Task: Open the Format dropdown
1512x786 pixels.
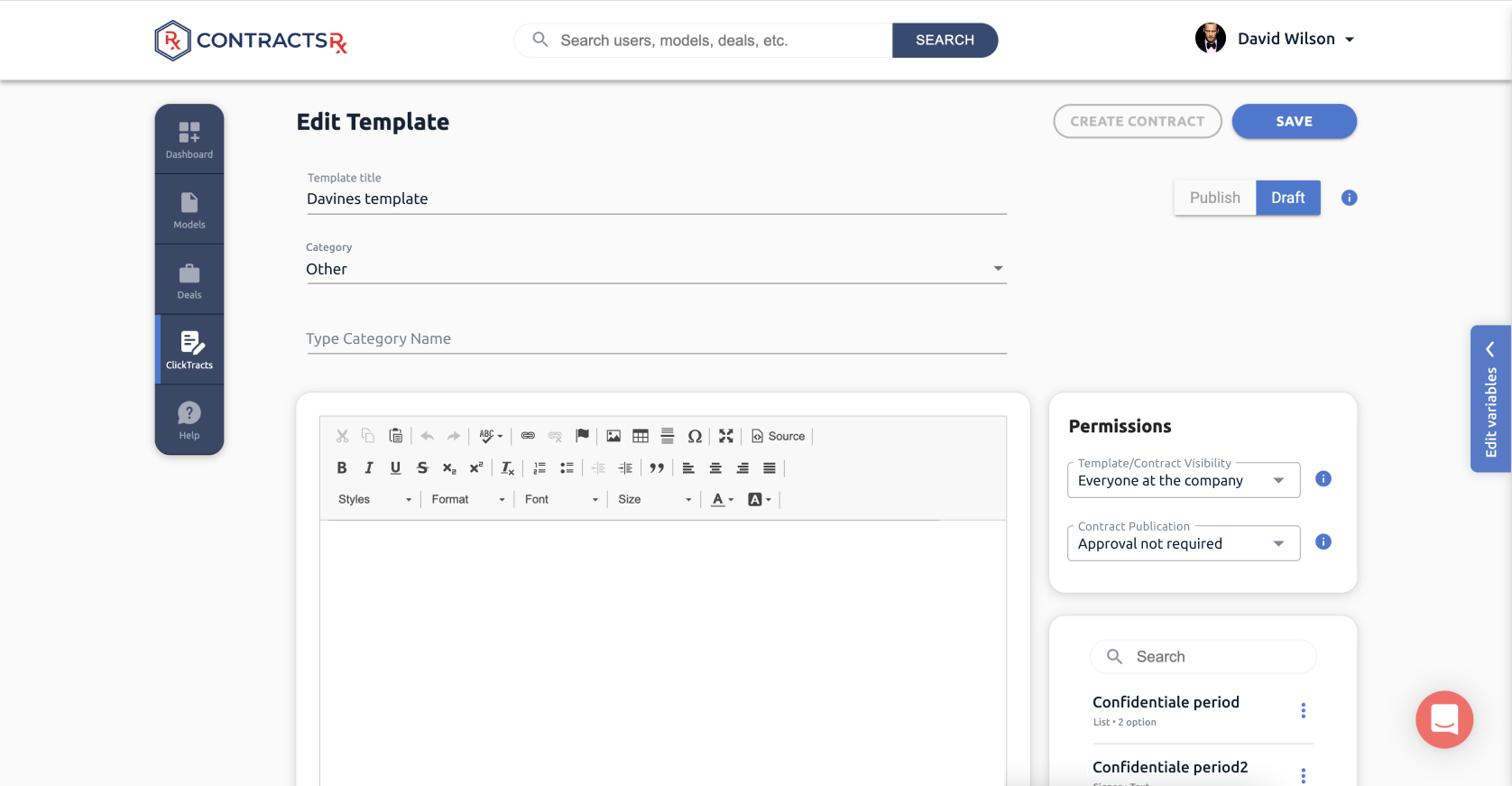Action: (467, 499)
